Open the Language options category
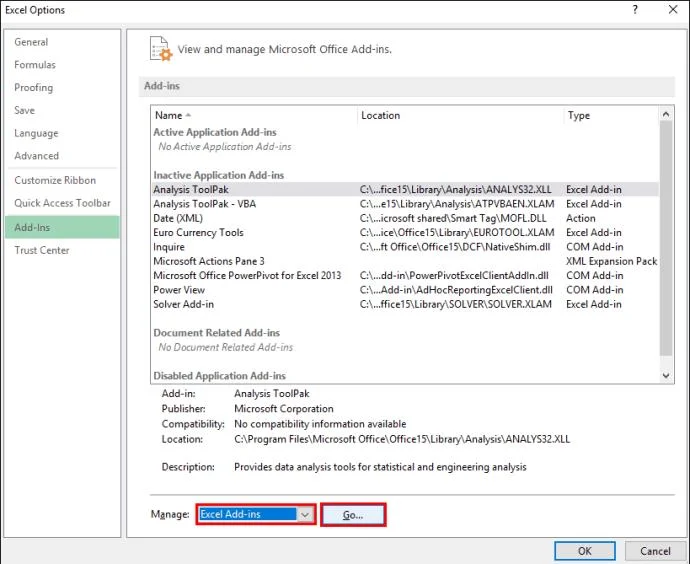 pos(36,133)
